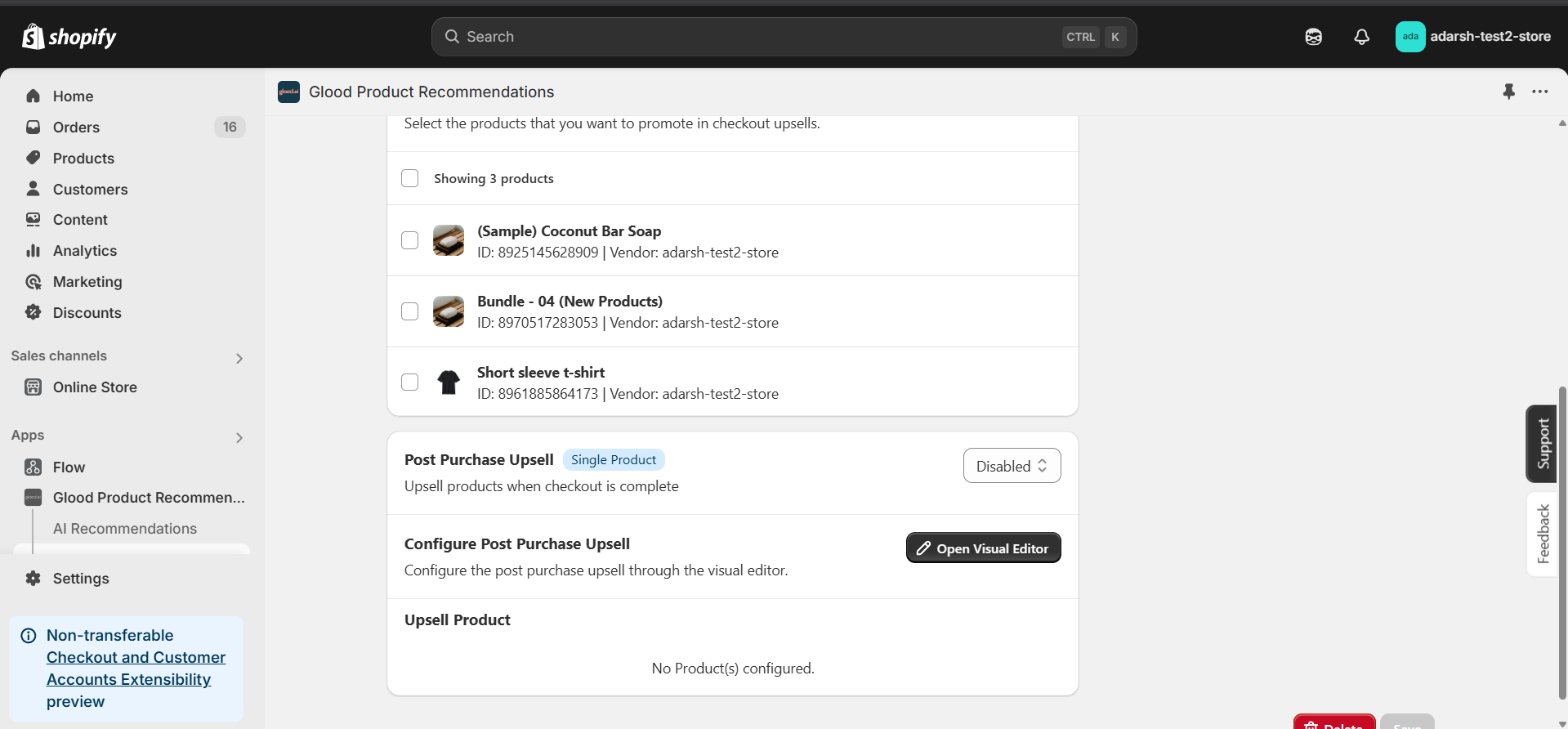Open the Sidekick assistant icon
The height and width of the screenshot is (729, 1568).
tap(1313, 37)
